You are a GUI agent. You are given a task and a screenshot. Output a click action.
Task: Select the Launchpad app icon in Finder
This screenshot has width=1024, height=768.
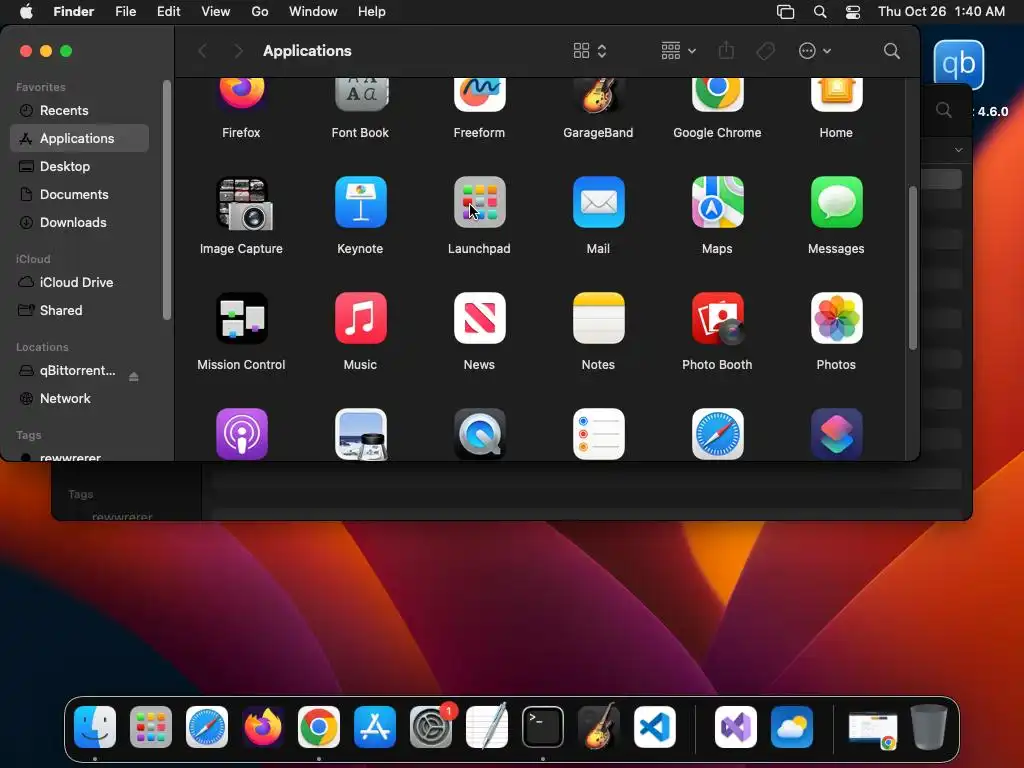479,202
